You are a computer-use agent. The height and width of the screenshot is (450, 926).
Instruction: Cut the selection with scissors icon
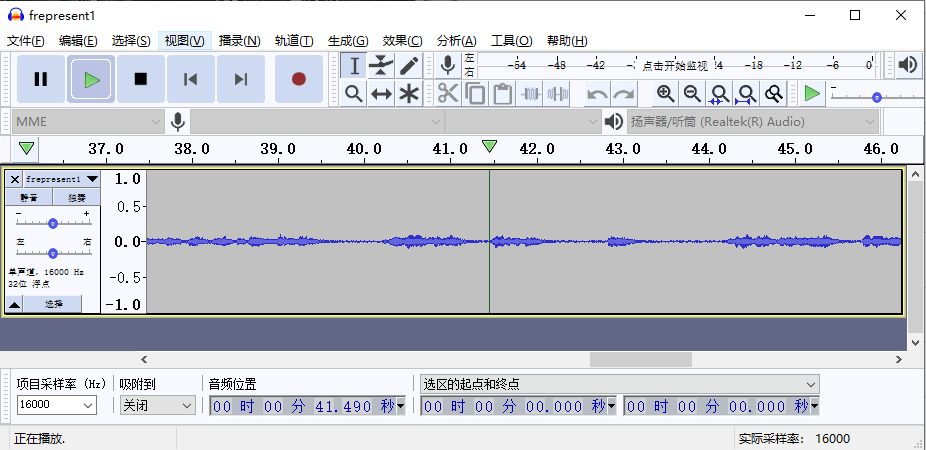point(448,93)
